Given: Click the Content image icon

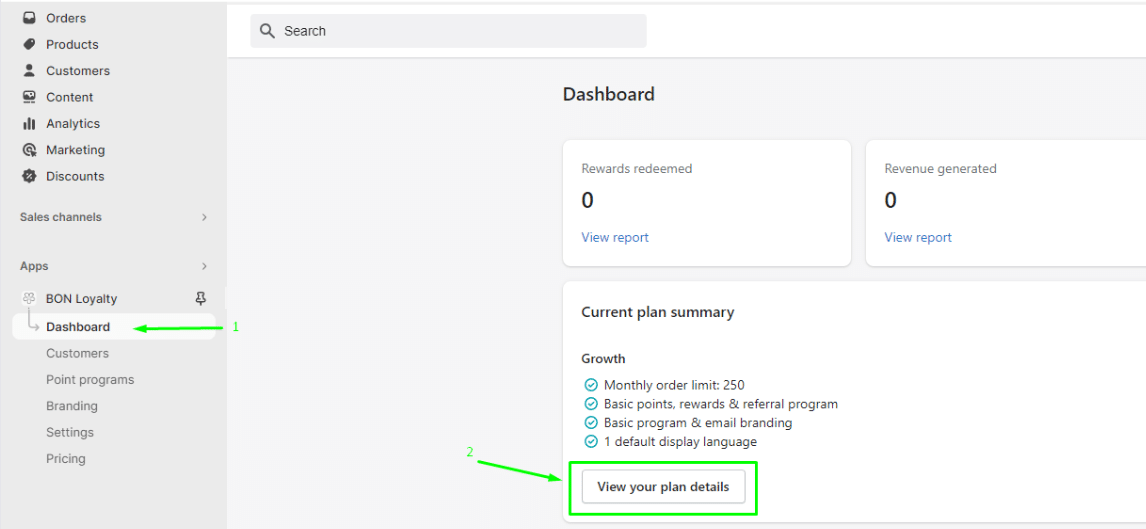Looking at the screenshot, I should click(29, 96).
